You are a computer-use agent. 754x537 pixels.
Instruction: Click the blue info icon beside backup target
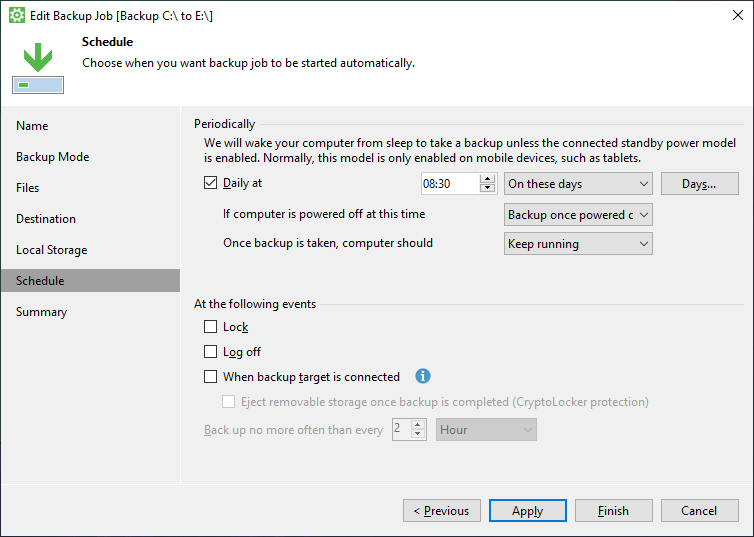point(423,376)
